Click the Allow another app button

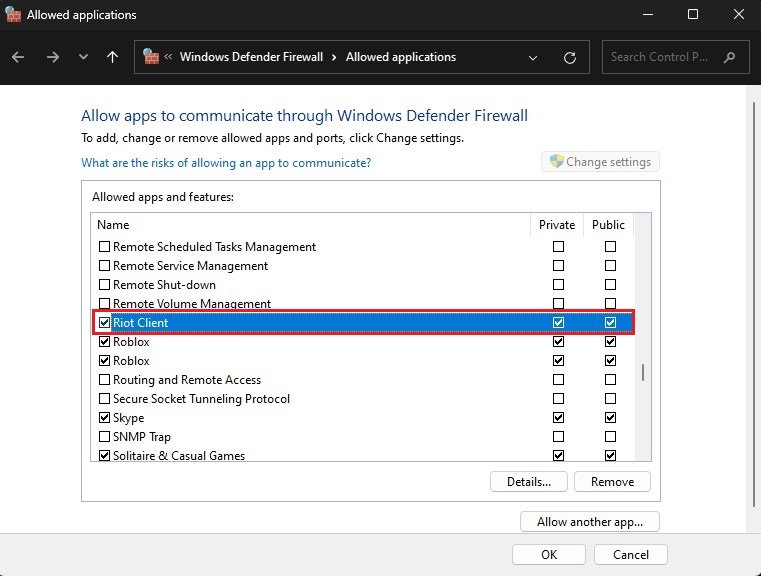(590, 521)
